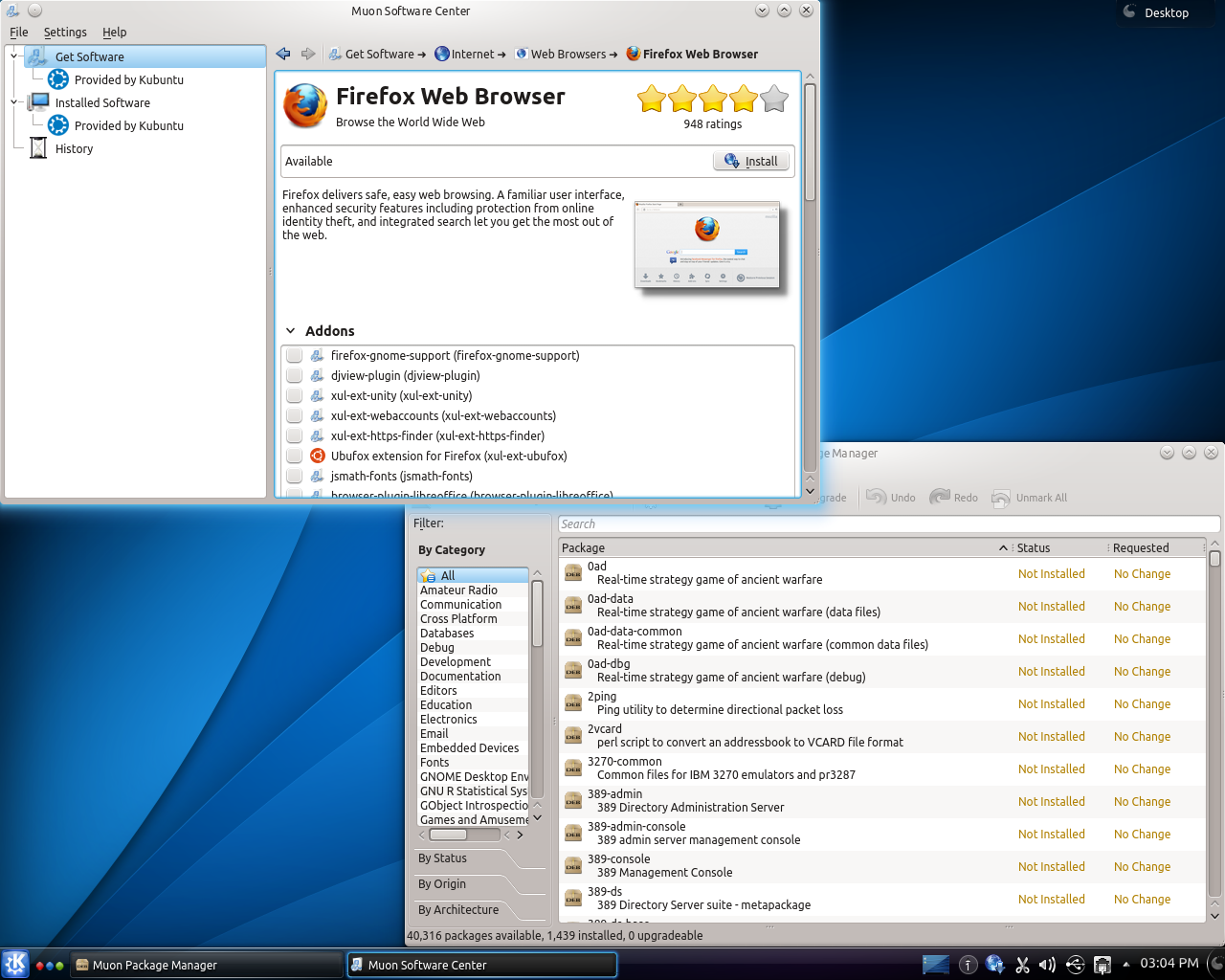Click the 2ping package DEB icon

pos(573,702)
